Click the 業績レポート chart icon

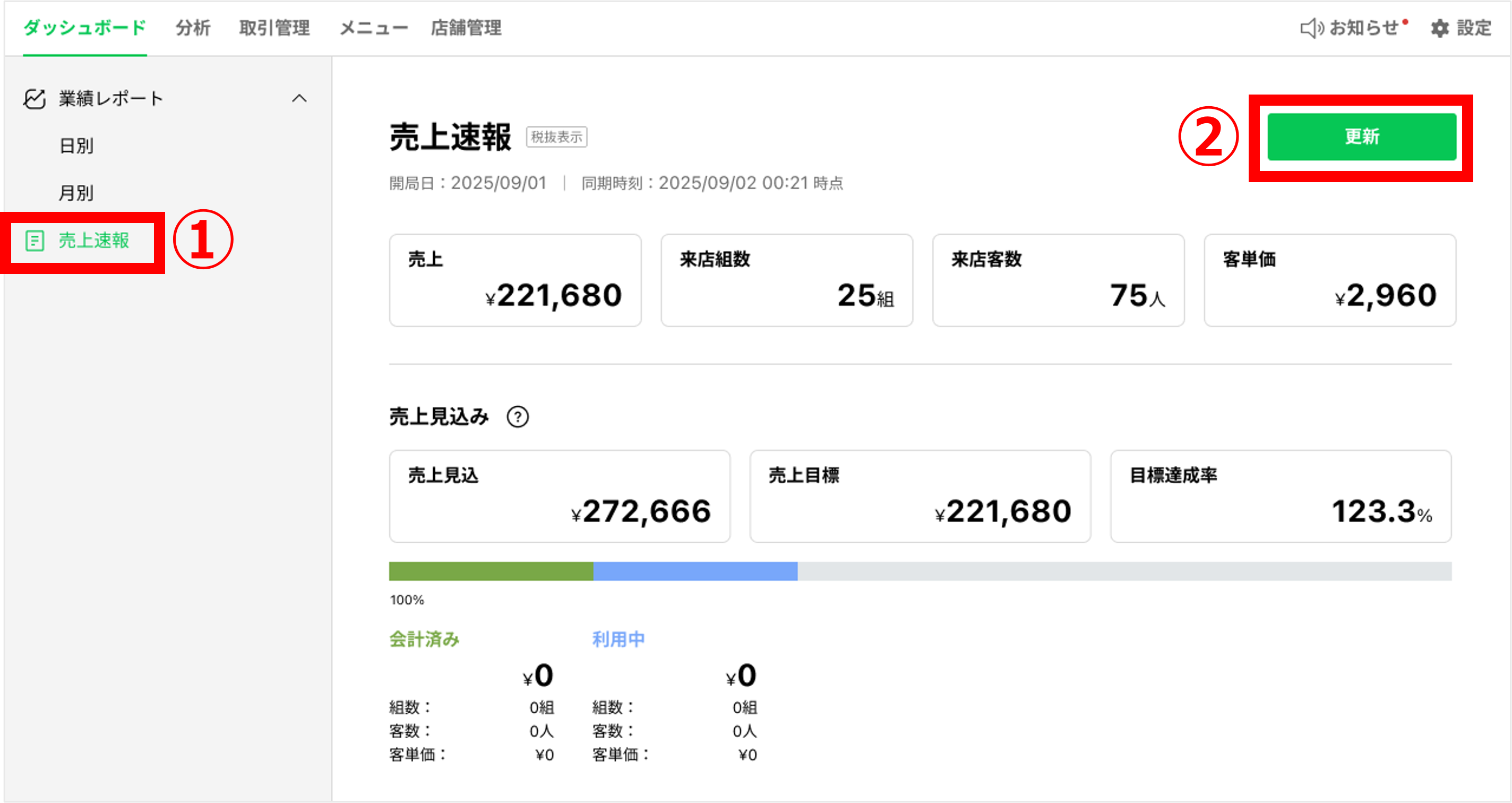pos(35,99)
